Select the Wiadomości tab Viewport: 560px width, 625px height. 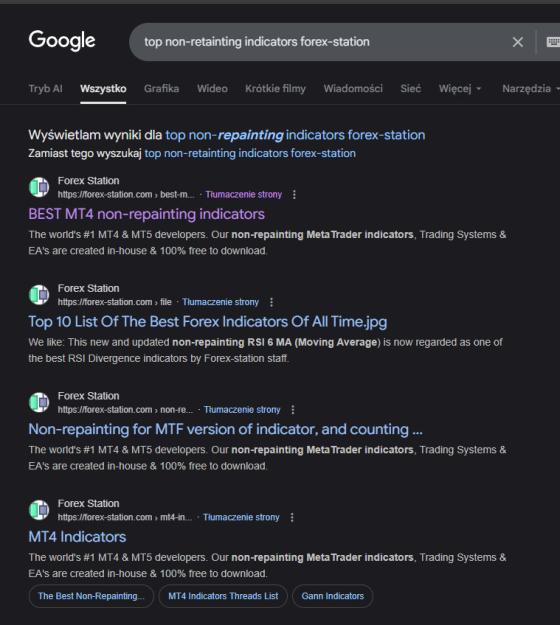pyautogui.click(x=353, y=88)
